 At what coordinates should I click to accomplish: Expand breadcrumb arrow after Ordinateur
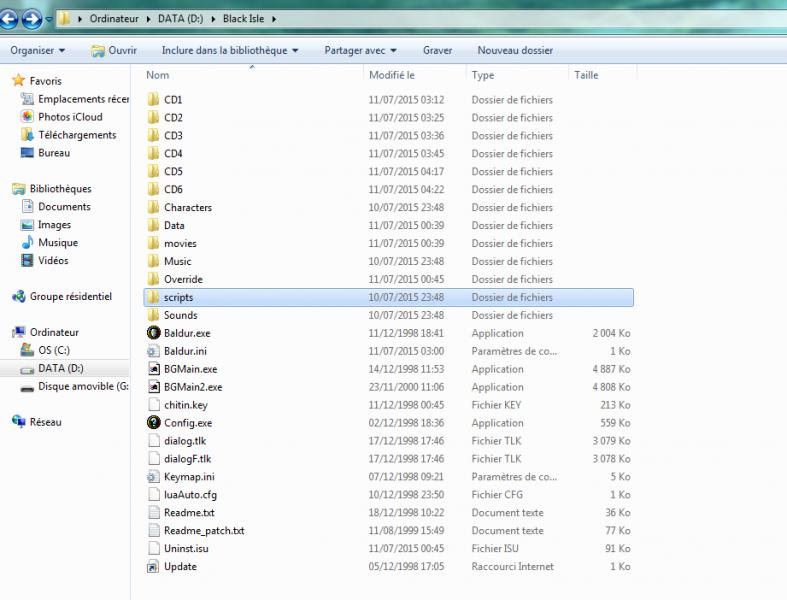pos(148,19)
